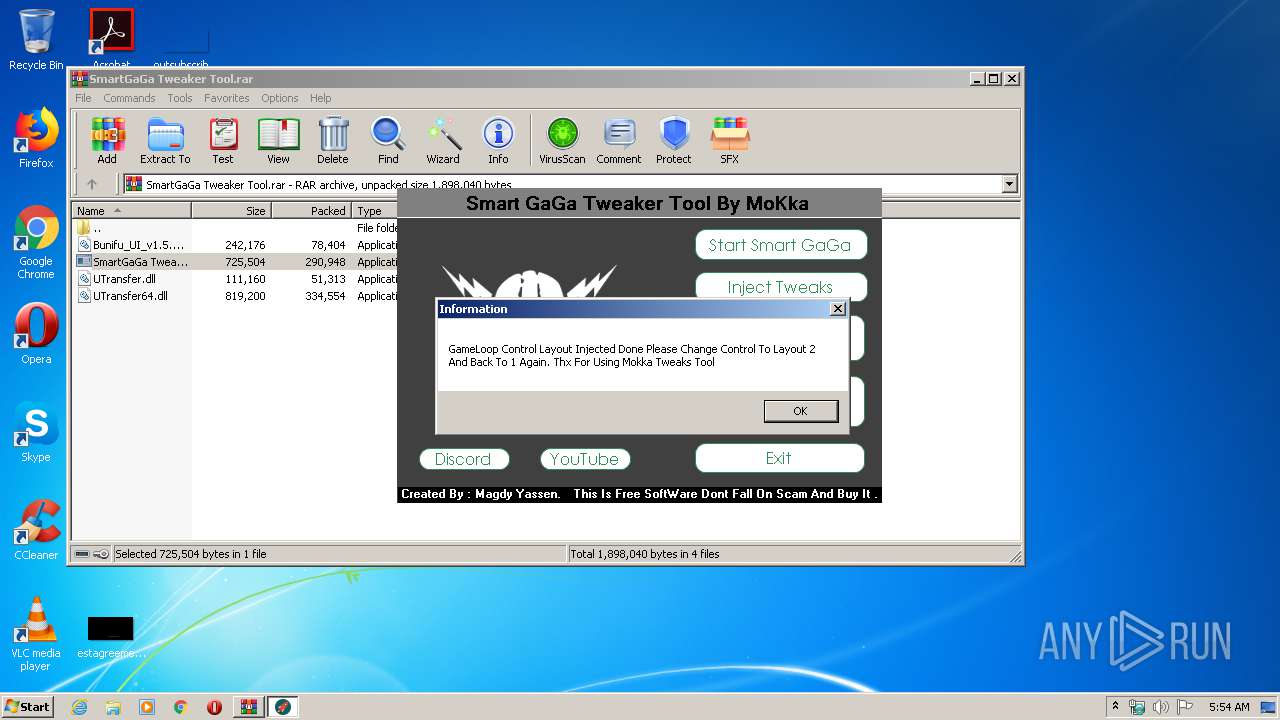Click the Add toolbar icon in WinRAR
The width and height of the screenshot is (1280, 720).
(x=107, y=140)
